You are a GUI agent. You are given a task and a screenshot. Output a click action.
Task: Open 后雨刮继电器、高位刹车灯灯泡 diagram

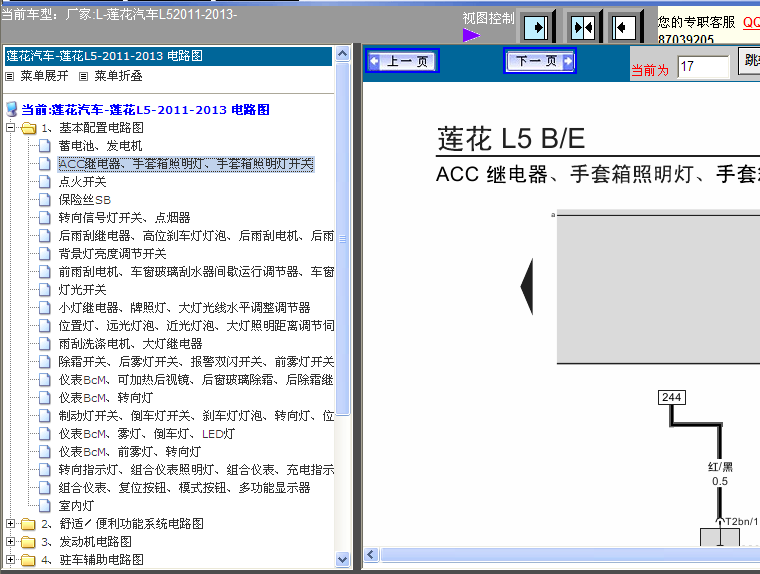tap(196, 236)
